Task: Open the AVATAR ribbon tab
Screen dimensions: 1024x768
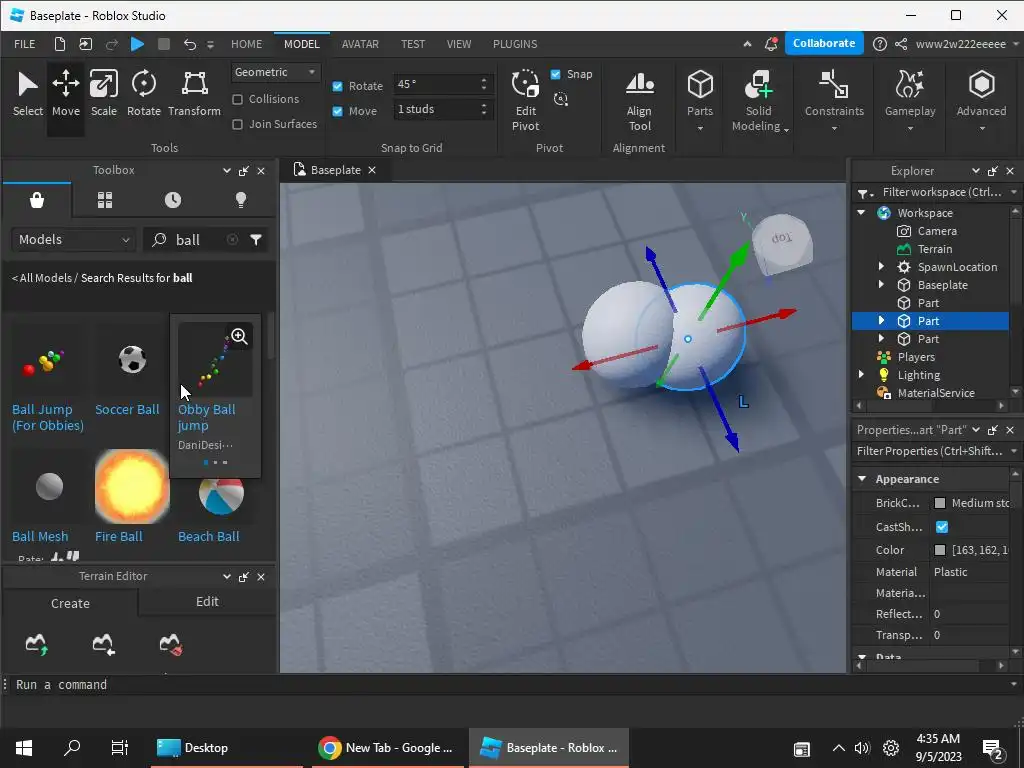Action: tap(360, 44)
